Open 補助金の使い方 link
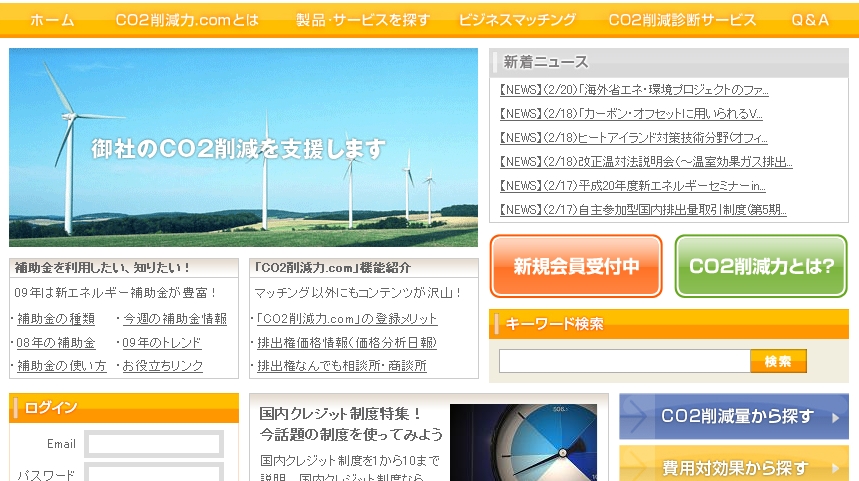 [x=61, y=366]
